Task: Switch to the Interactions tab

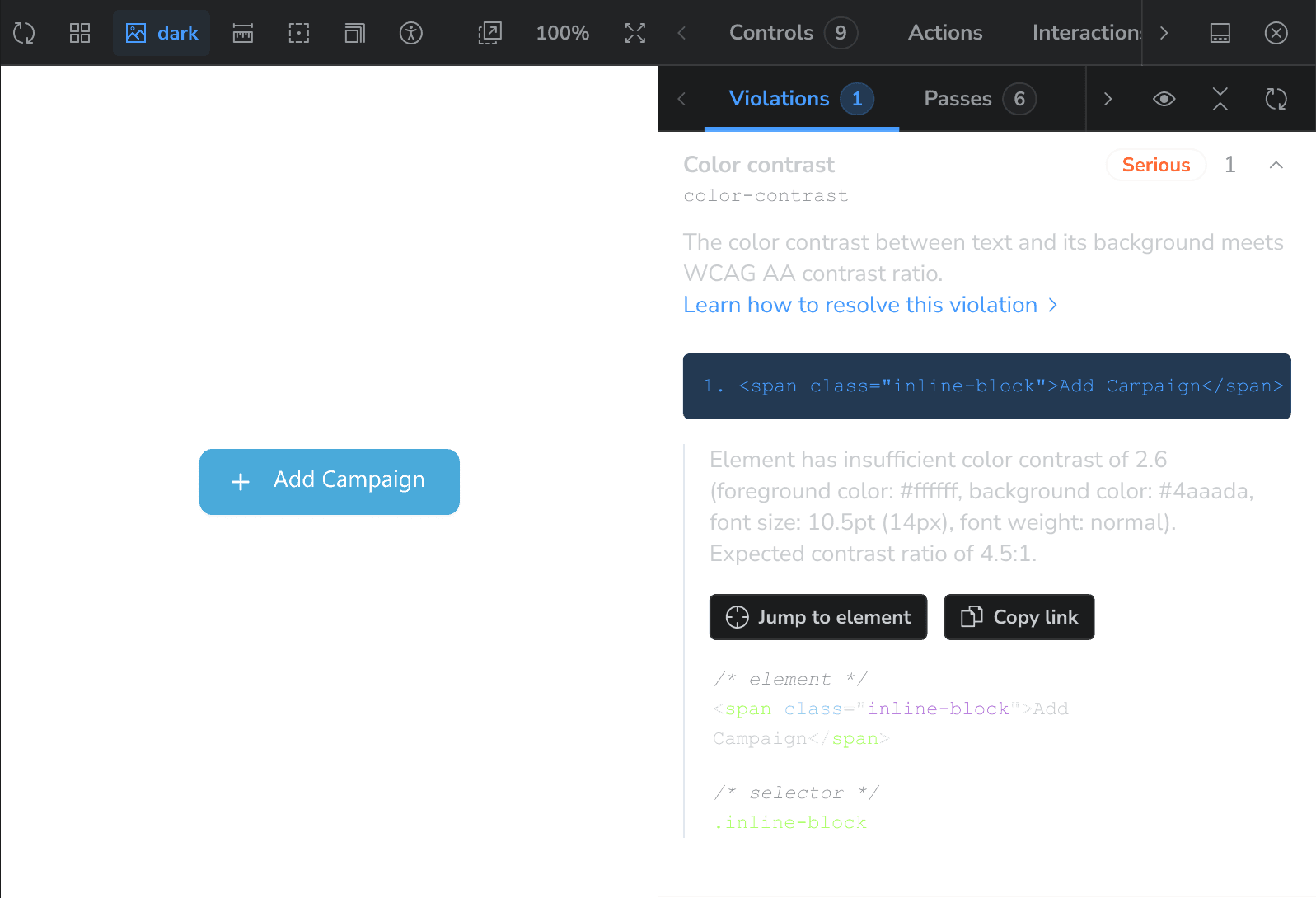Action: [1087, 33]
